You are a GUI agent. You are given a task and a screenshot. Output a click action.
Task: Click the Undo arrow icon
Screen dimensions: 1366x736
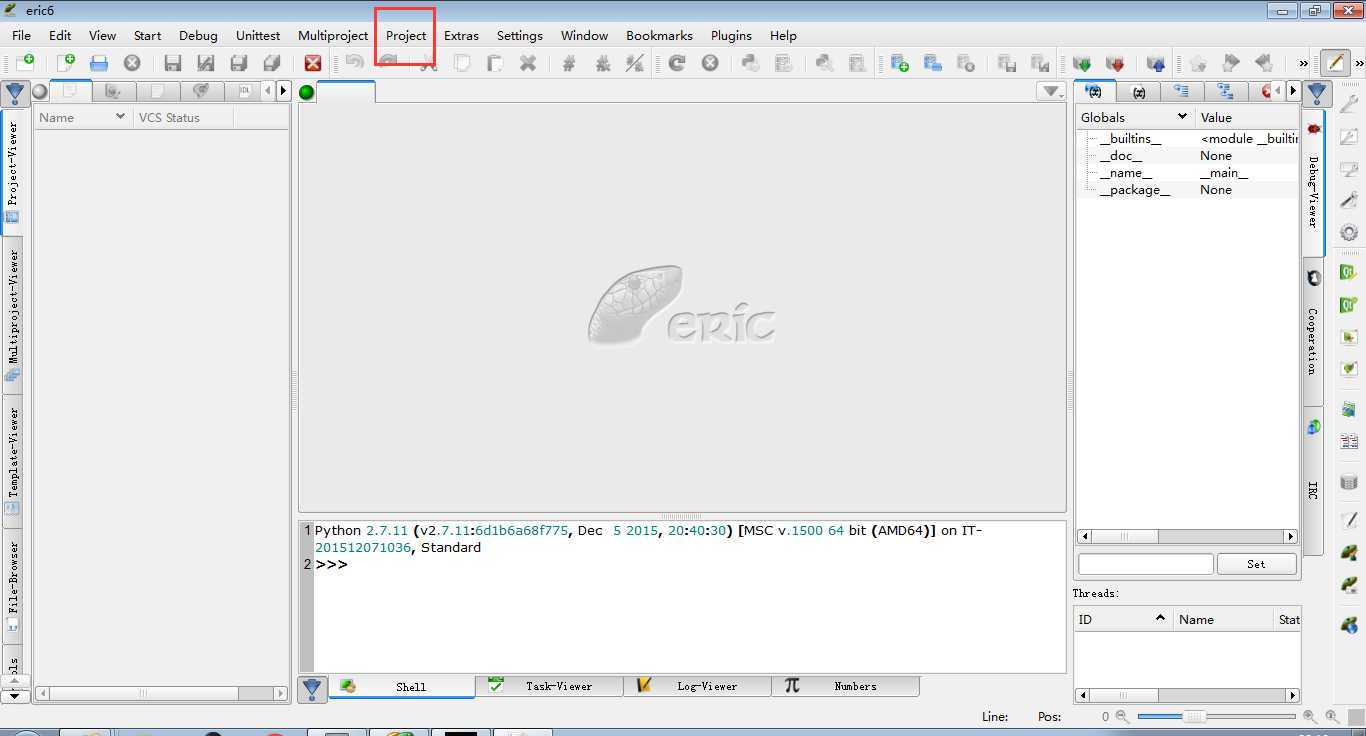(354, 63)
